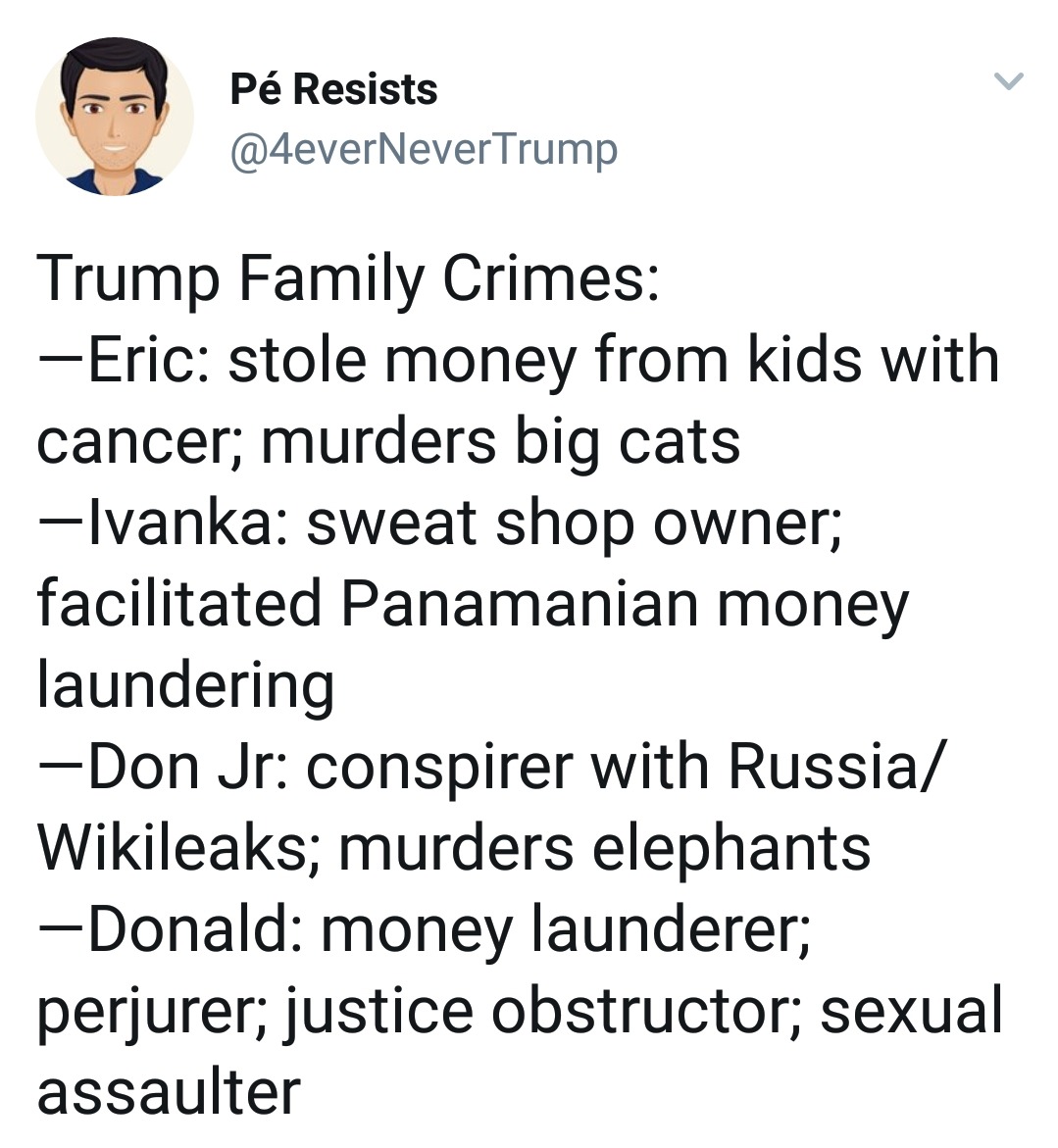Select the 'Trump Family Crimes:' heading line

point(348,279)
